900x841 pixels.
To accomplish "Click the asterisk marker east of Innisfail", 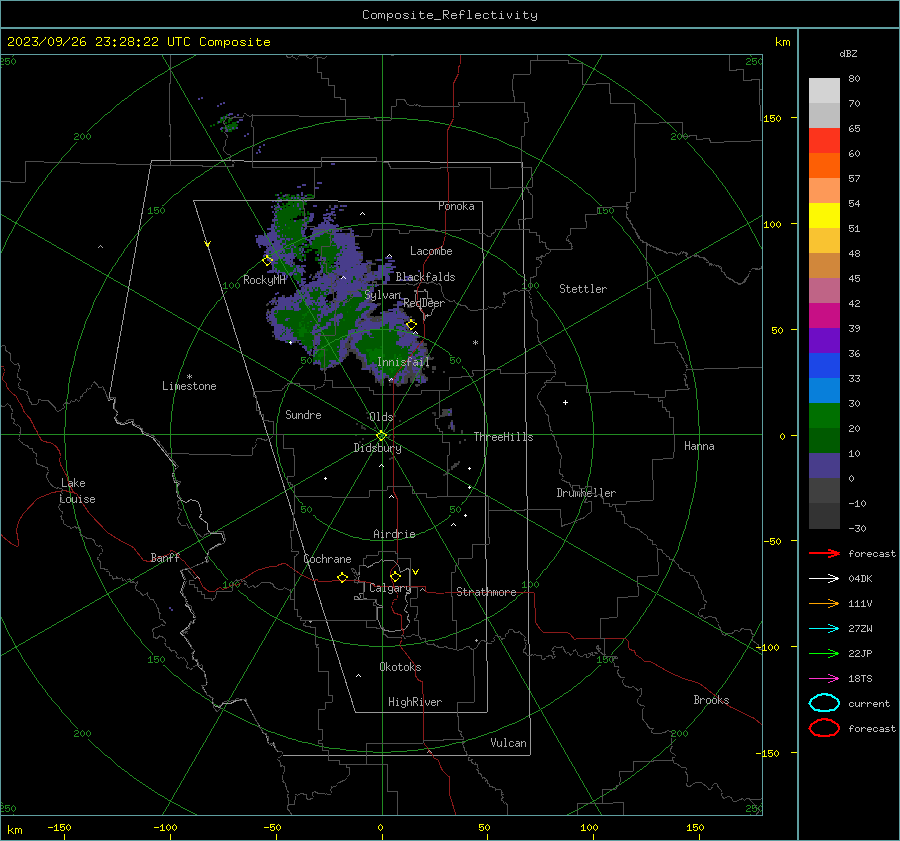I will point(475,343).
